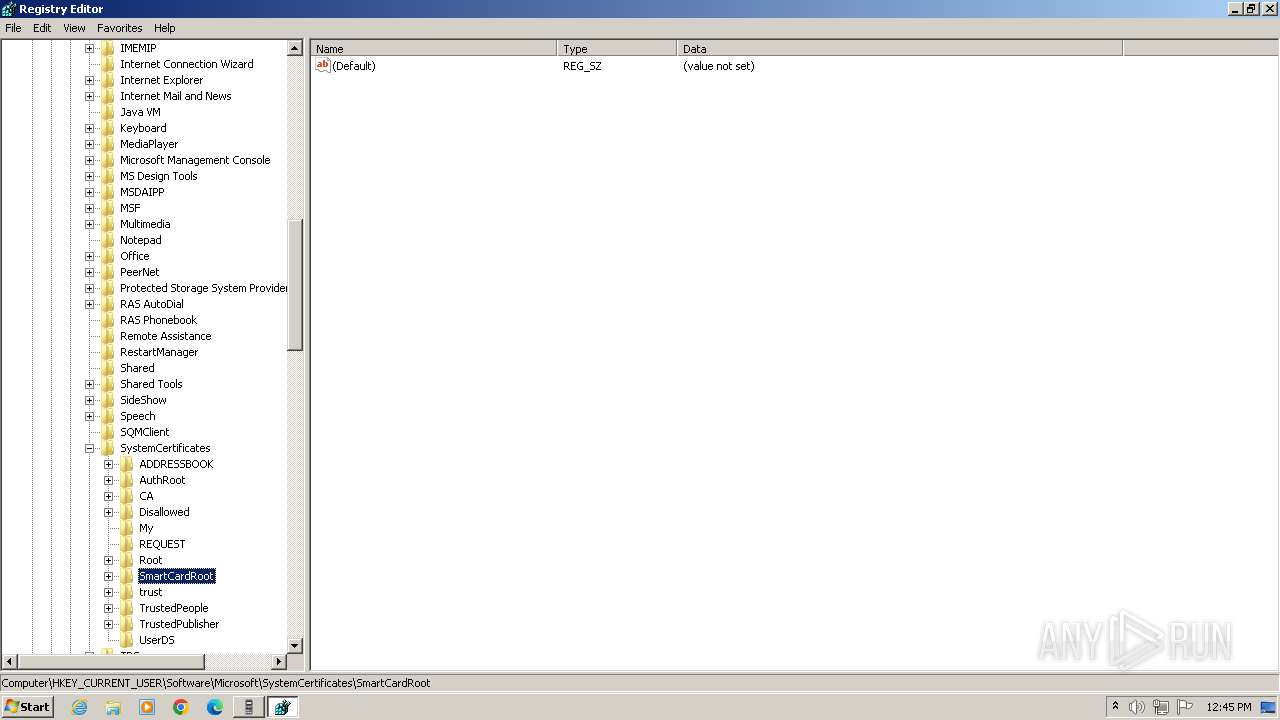Select the Notepad key folder icon
This screenshot has height=720, width=1280.
[108, 240]
